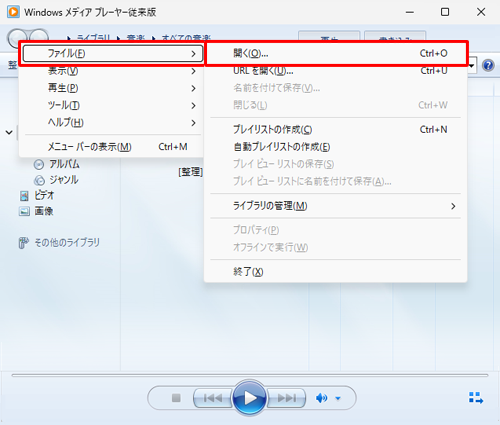
Task: Choose 開く(O)... from File submenu
Action: pyautogui.click(x=335, y=53)
